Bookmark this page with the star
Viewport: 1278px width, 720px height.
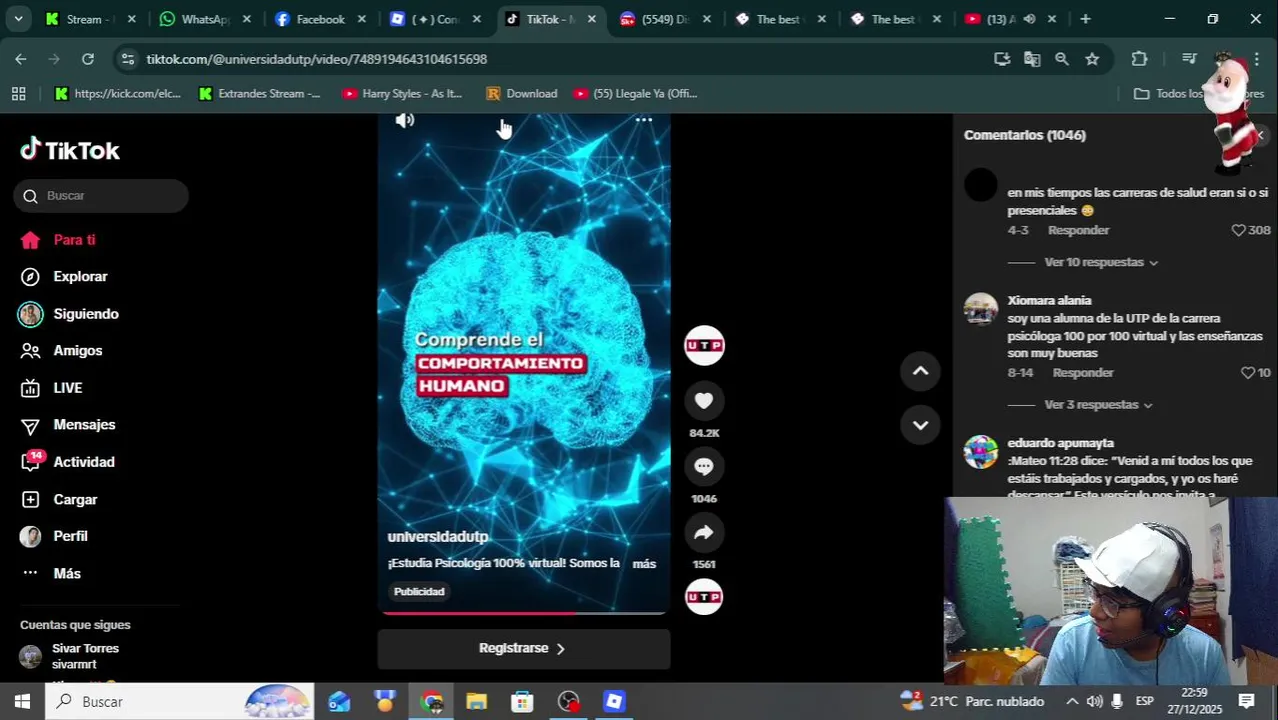1092,59
